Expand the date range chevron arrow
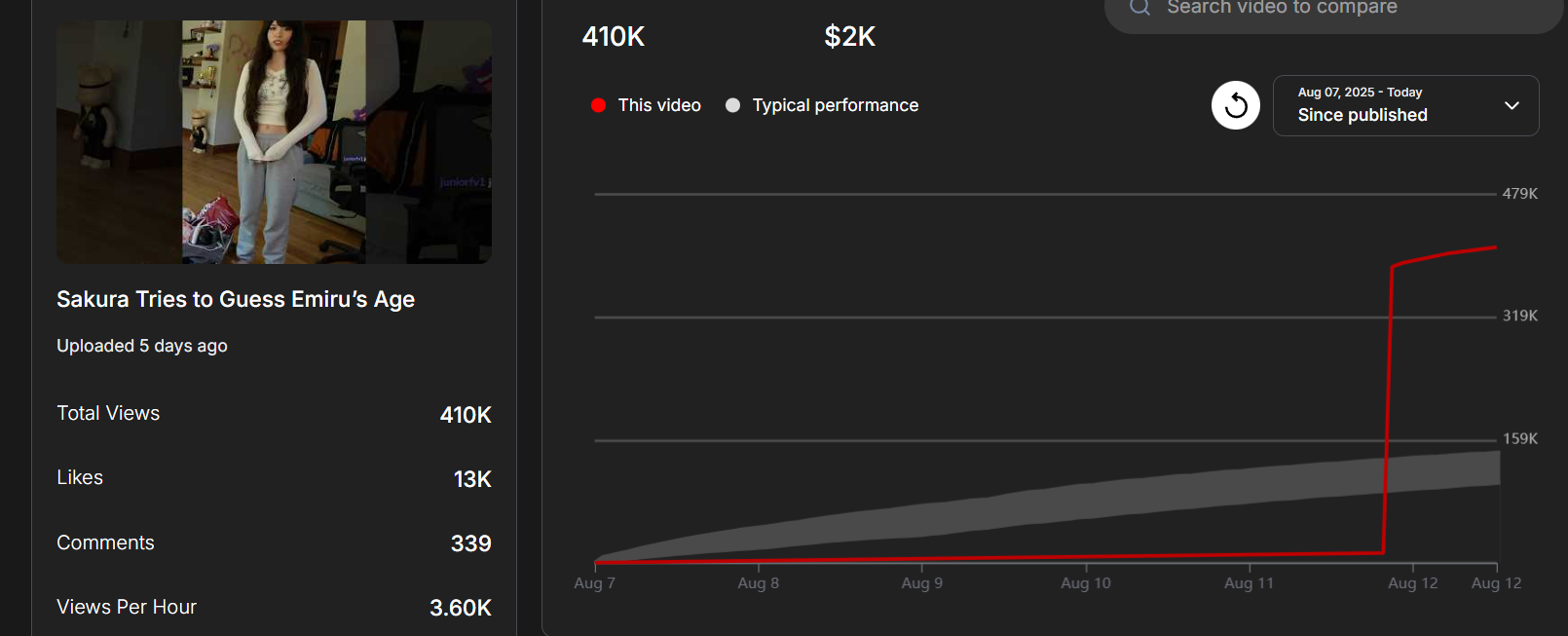The width and height of the screenshot is (1568, 636). [x=1512, y=105]
